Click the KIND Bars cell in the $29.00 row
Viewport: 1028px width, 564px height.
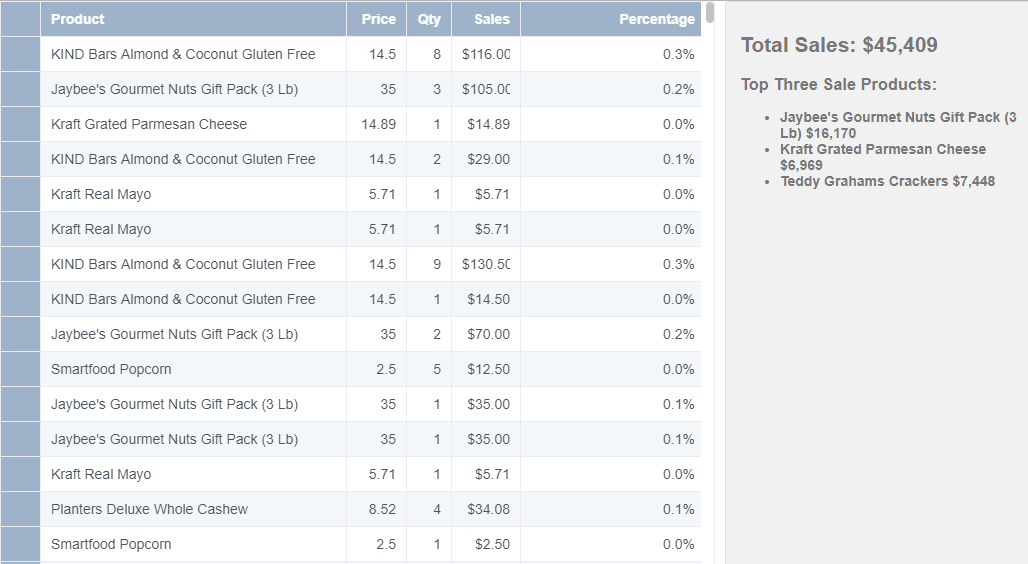click(193, 159)
